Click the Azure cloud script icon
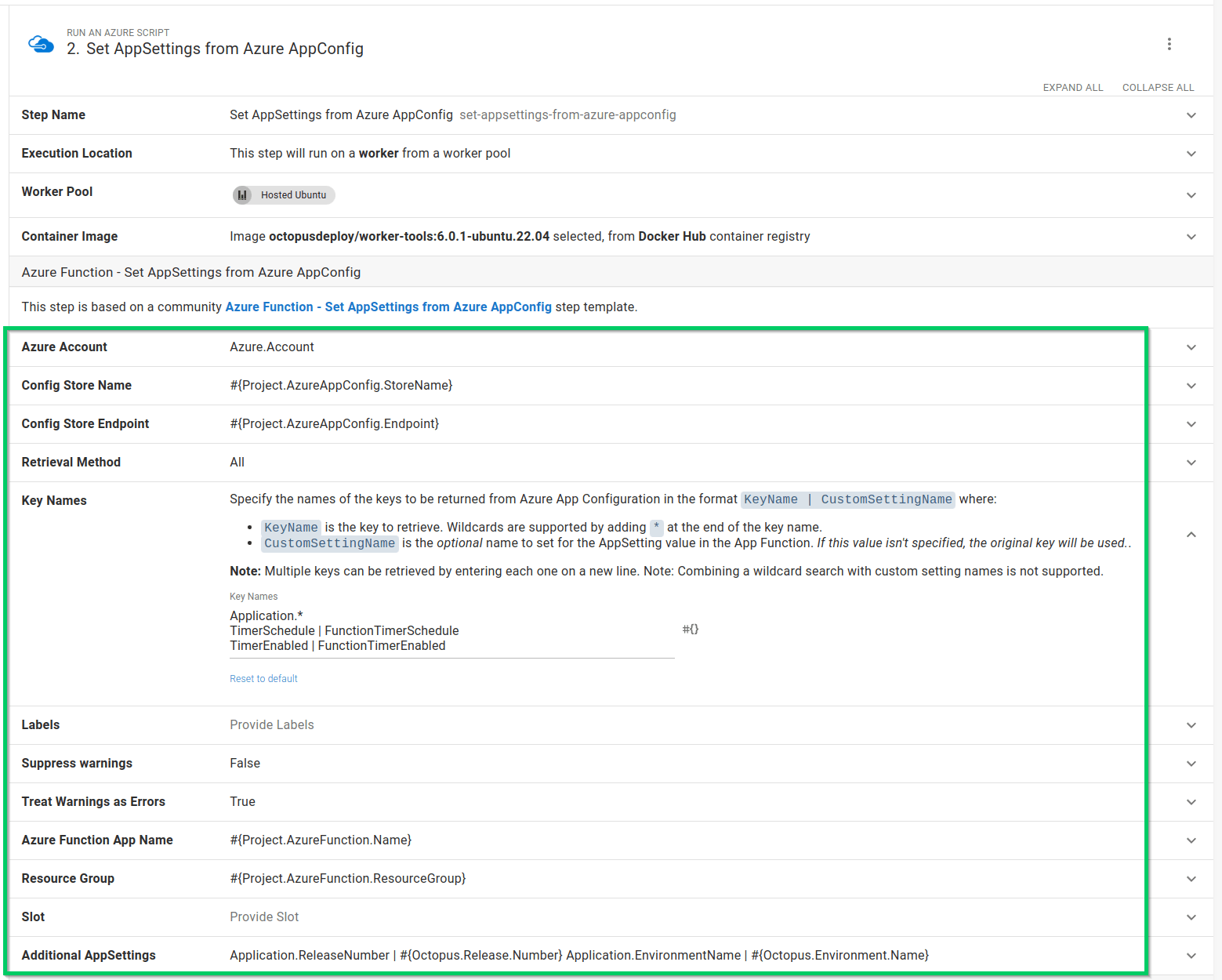This screenshot has height=980, width=1222. 40,43
